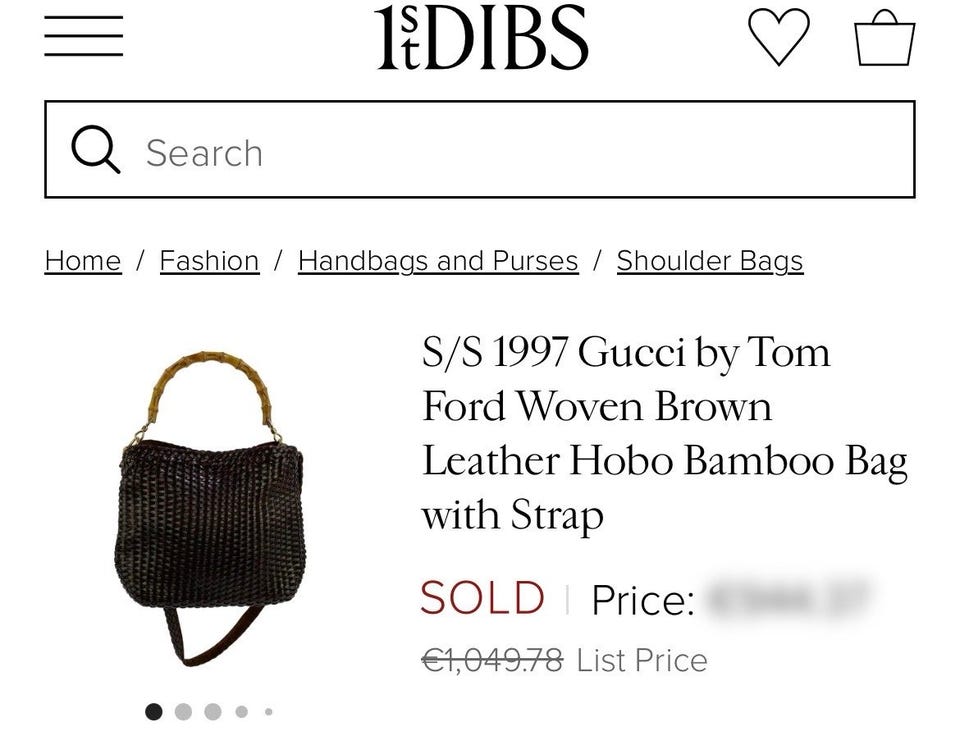Screen dimensions: 960x750
Task: Click the magnifying glass search icon
Action: click(96, 149)
